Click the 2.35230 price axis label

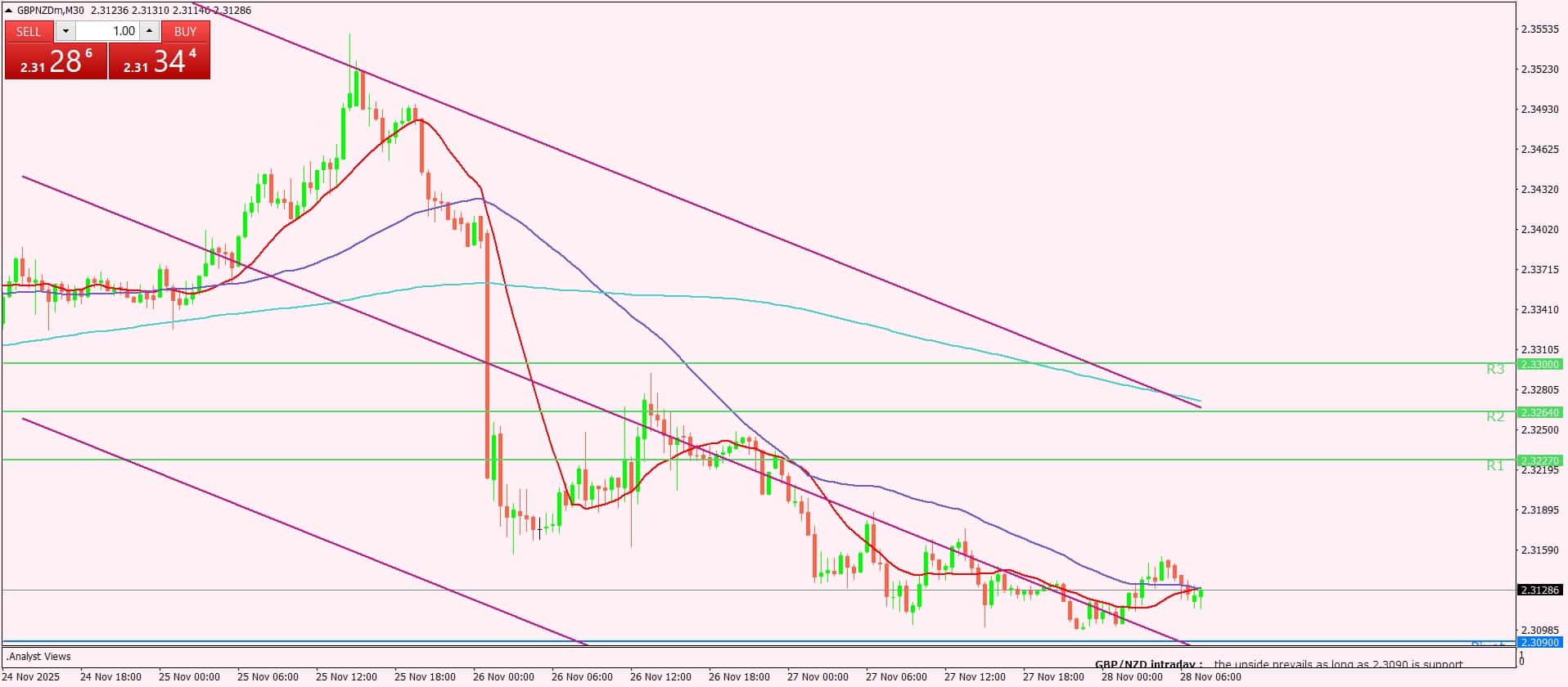(x=1539, y=70)
